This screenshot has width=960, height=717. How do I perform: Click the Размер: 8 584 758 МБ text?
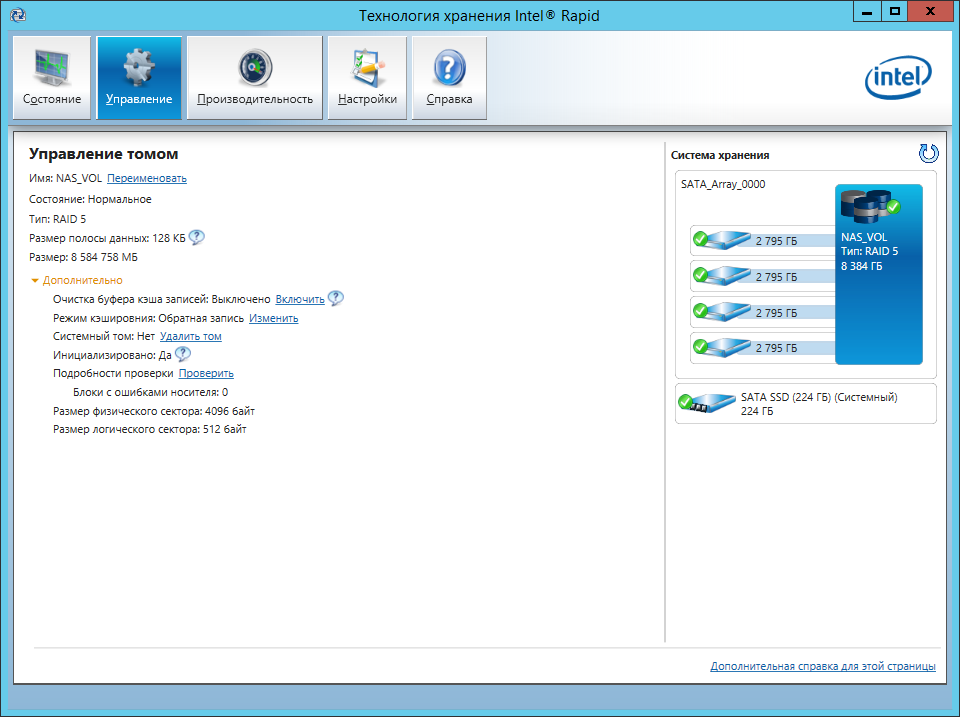(83, 257)
